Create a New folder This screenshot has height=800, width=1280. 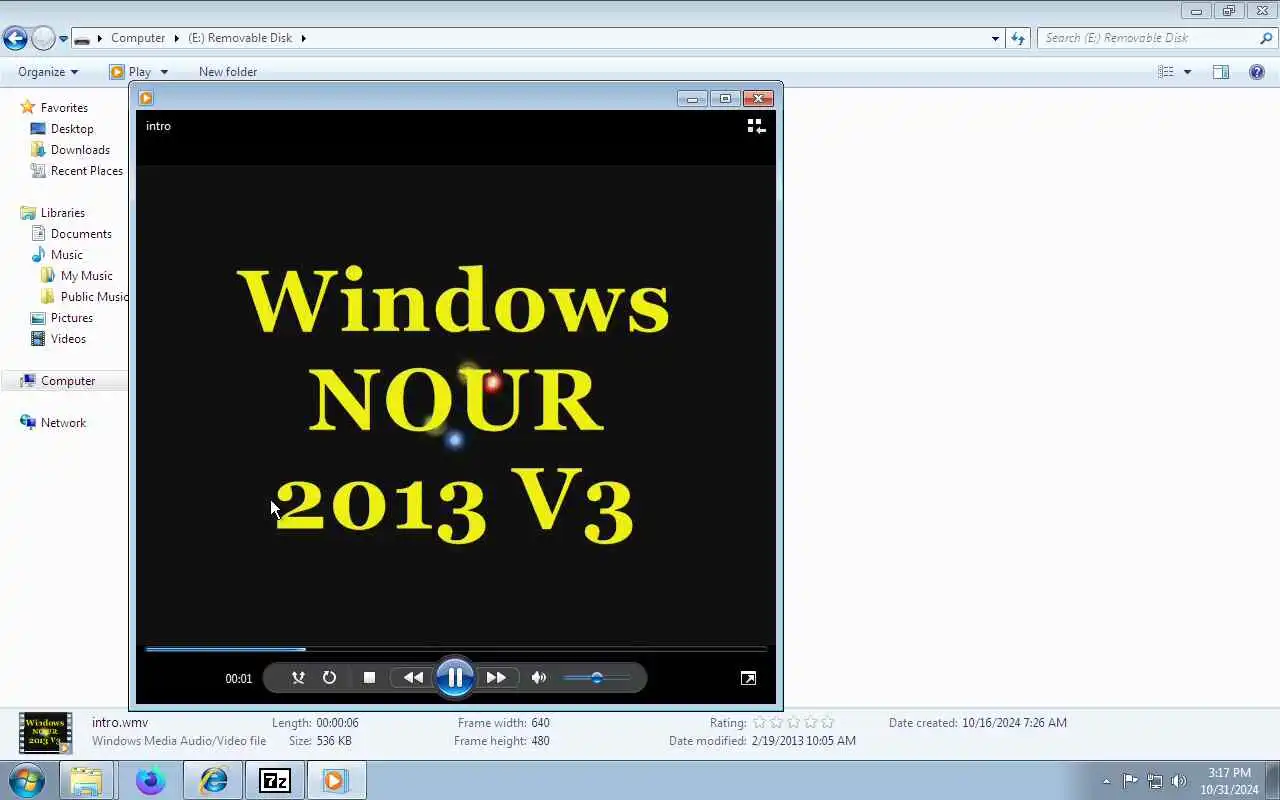click(x=228, y=72)
